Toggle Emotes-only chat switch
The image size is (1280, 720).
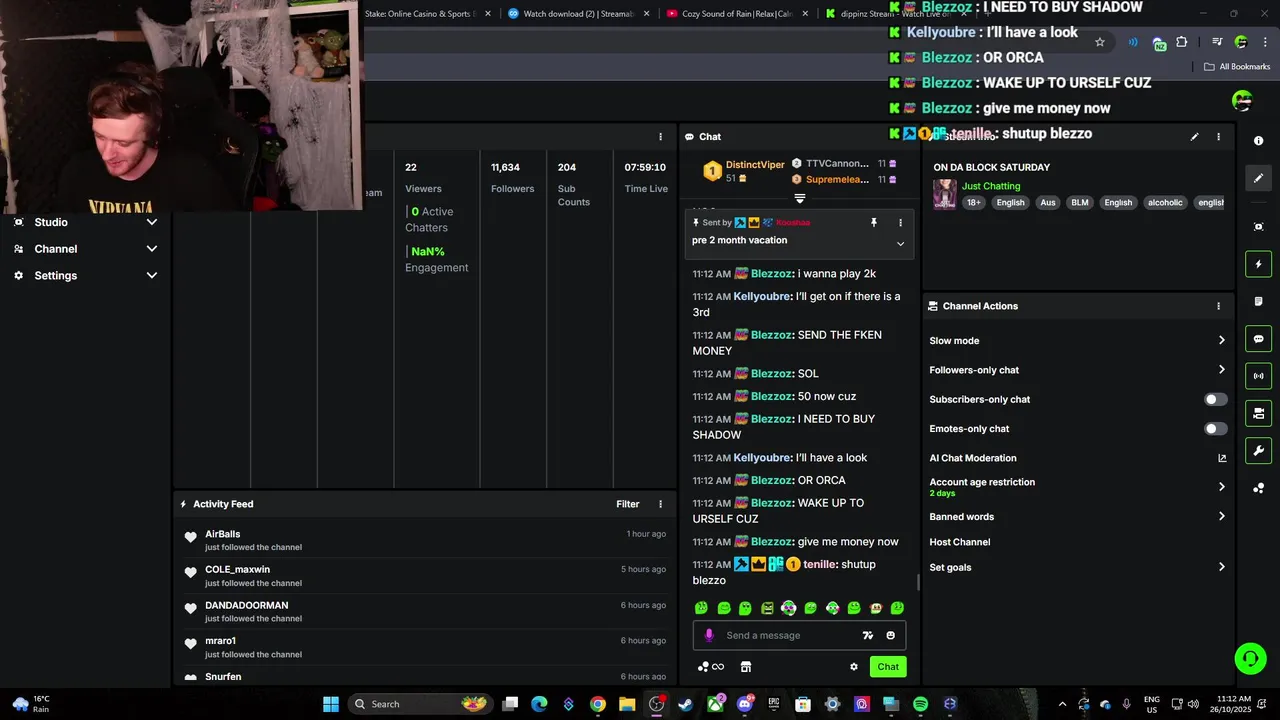coord(1215,428)
